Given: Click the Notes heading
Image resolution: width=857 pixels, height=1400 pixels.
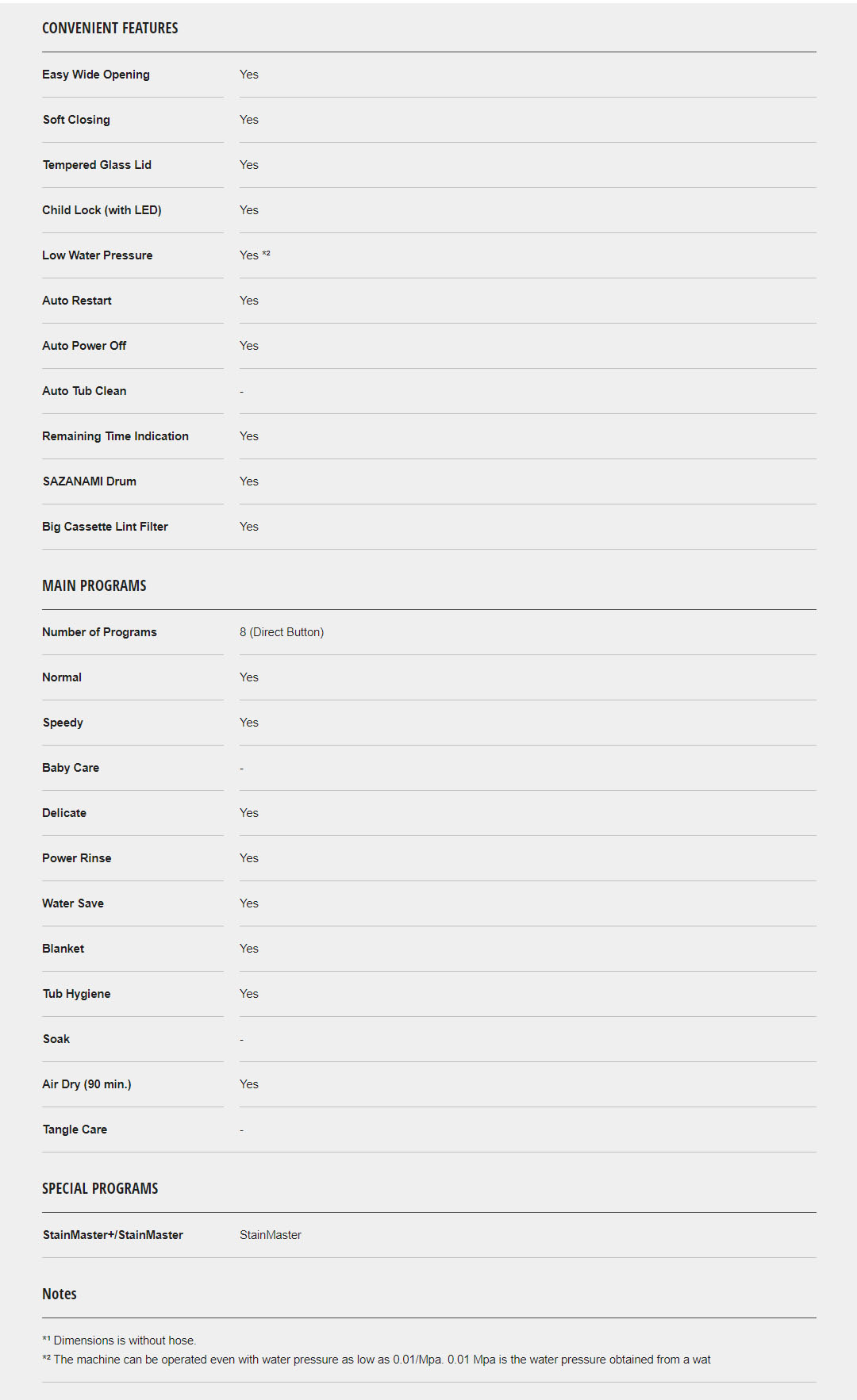Looking at the screenshot, I should pos(60,1295).
